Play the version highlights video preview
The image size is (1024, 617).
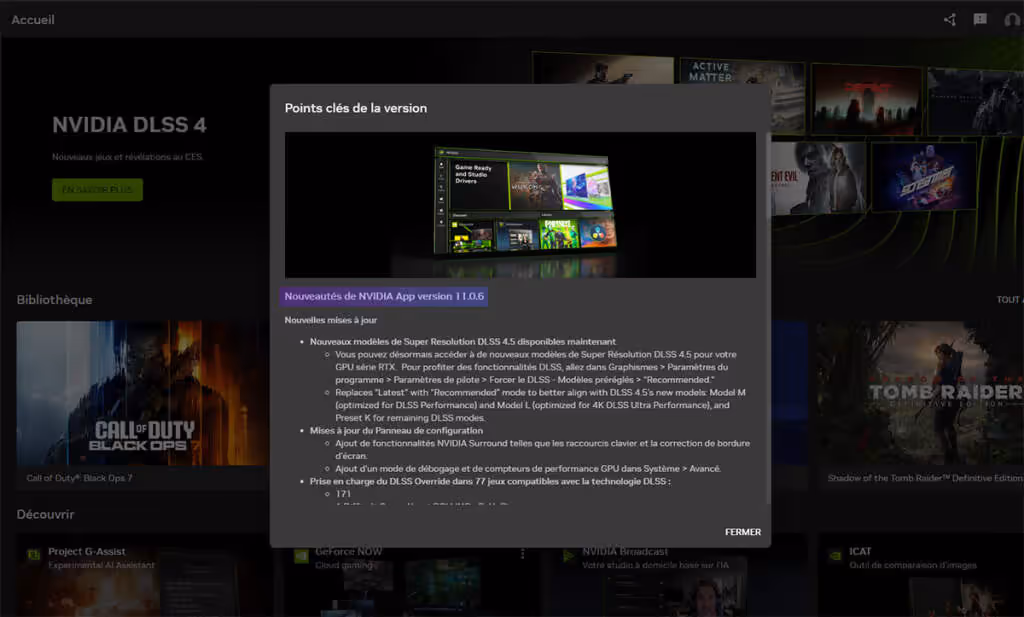(x=519, y=204)
